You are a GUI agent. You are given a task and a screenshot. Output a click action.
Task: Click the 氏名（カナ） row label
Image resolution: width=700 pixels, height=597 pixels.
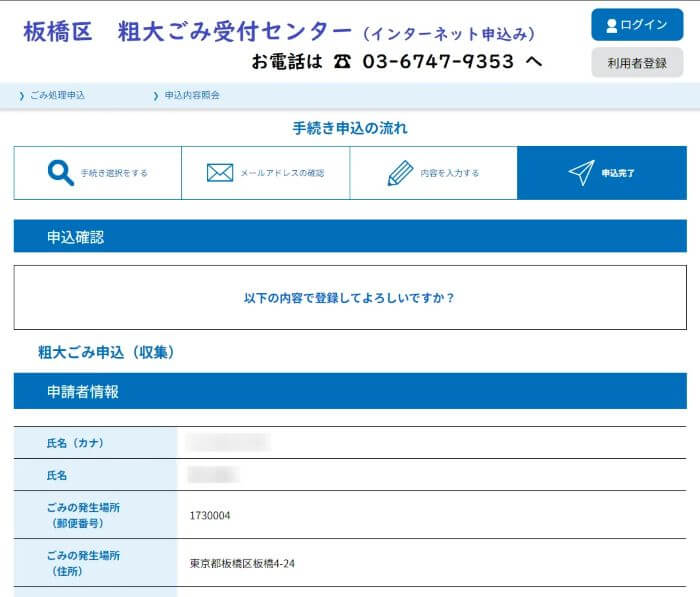(75, 443)
